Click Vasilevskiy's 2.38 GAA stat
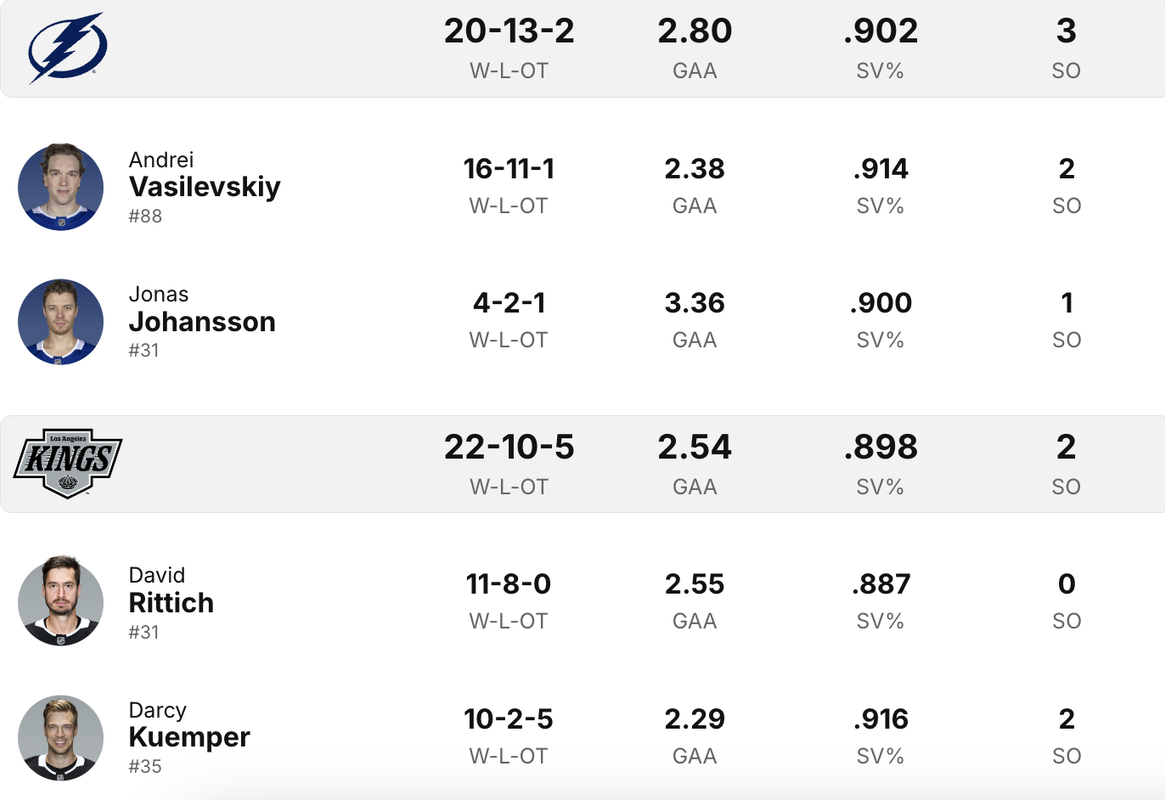Viewport: 1165px width, 800px height. (695, 169)
